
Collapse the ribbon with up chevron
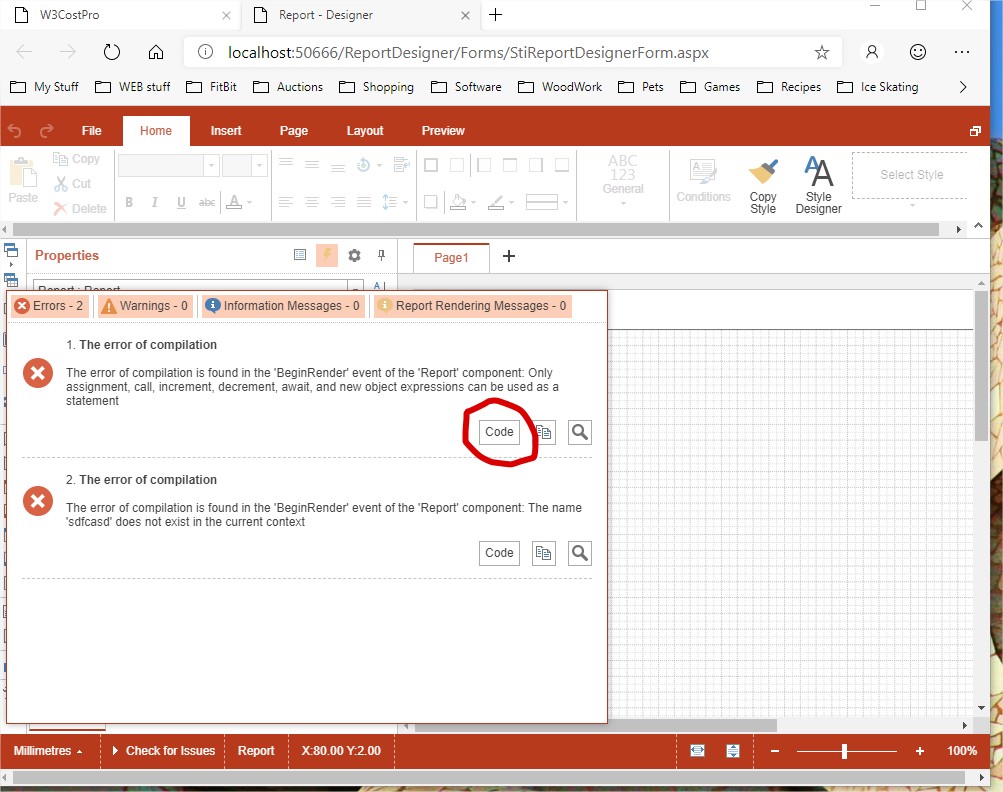(x=978, y=225)
